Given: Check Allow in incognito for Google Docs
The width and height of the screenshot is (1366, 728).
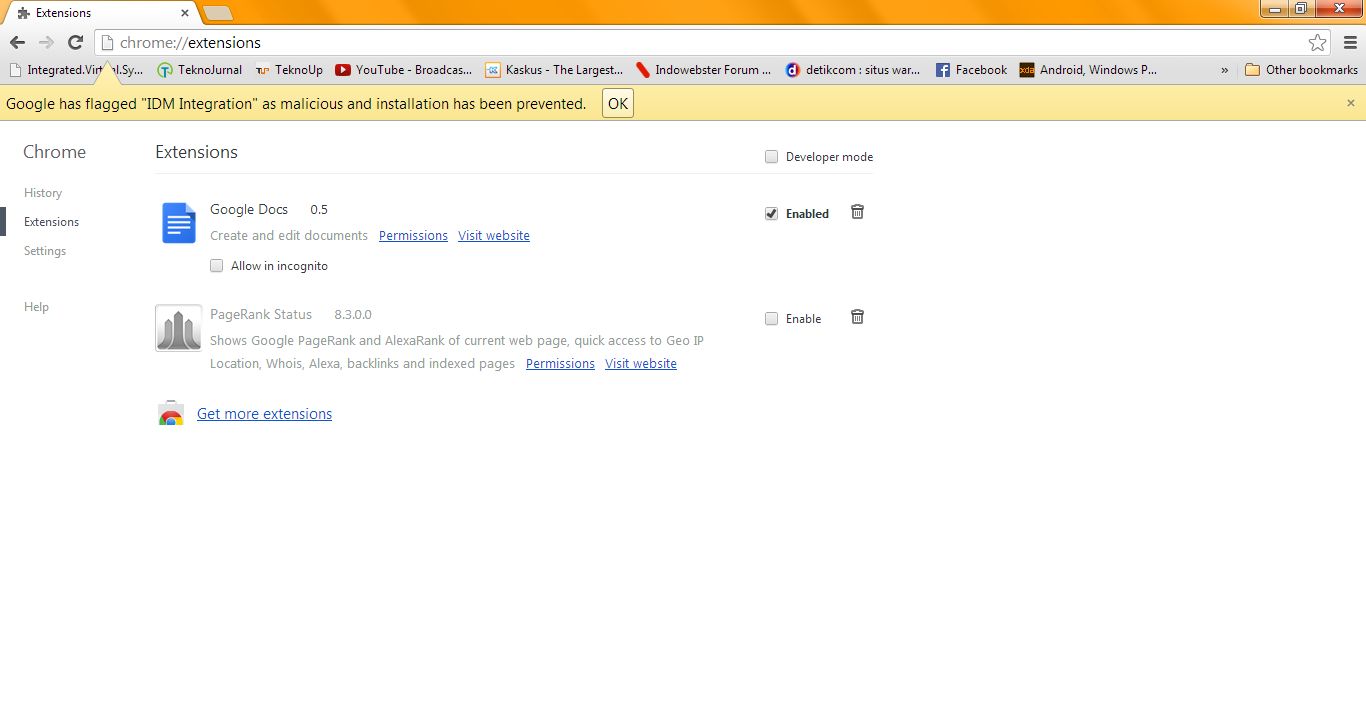Looking at the screenshot, I should click(x=216, y=265).
